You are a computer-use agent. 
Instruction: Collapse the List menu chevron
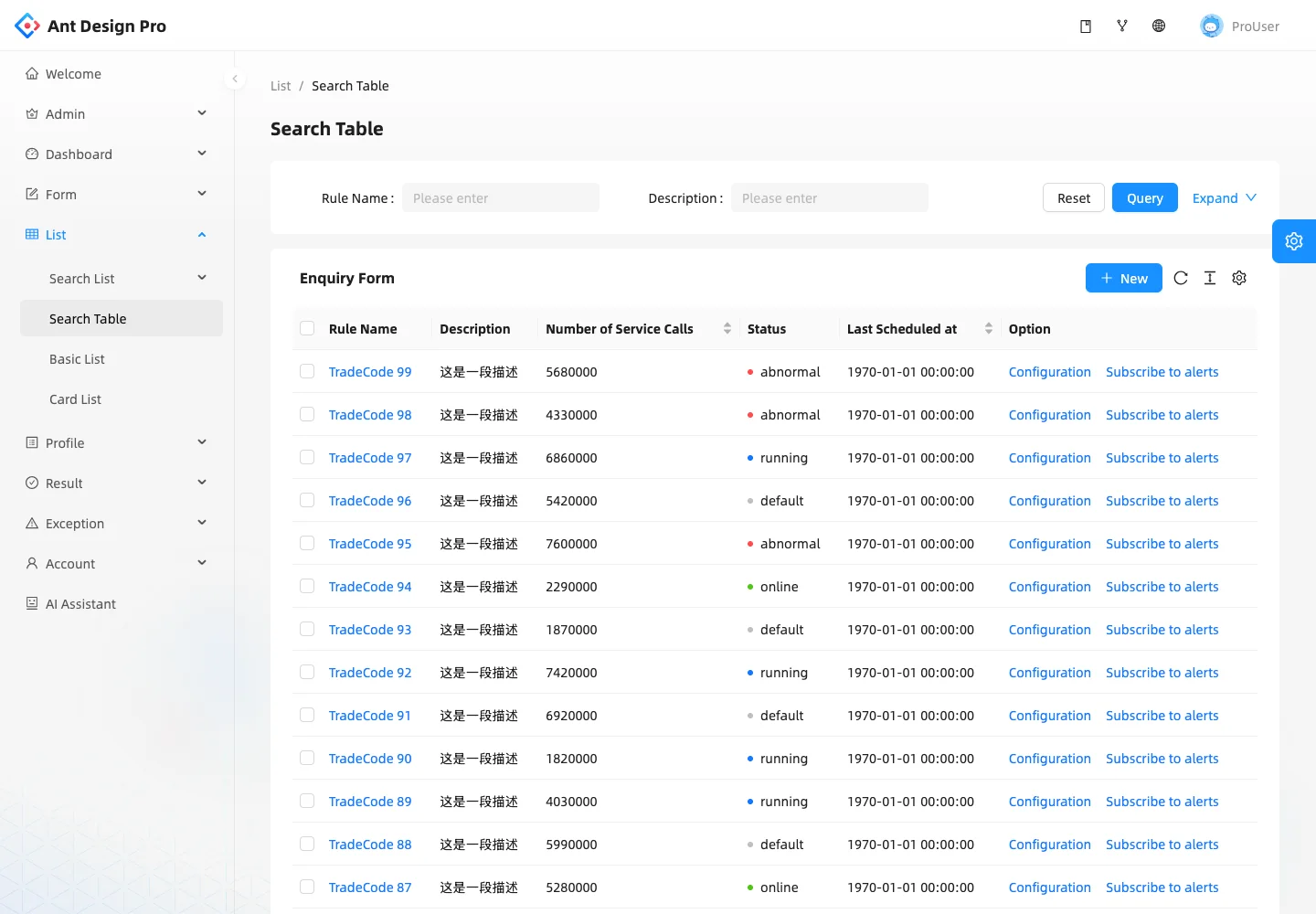202,235
